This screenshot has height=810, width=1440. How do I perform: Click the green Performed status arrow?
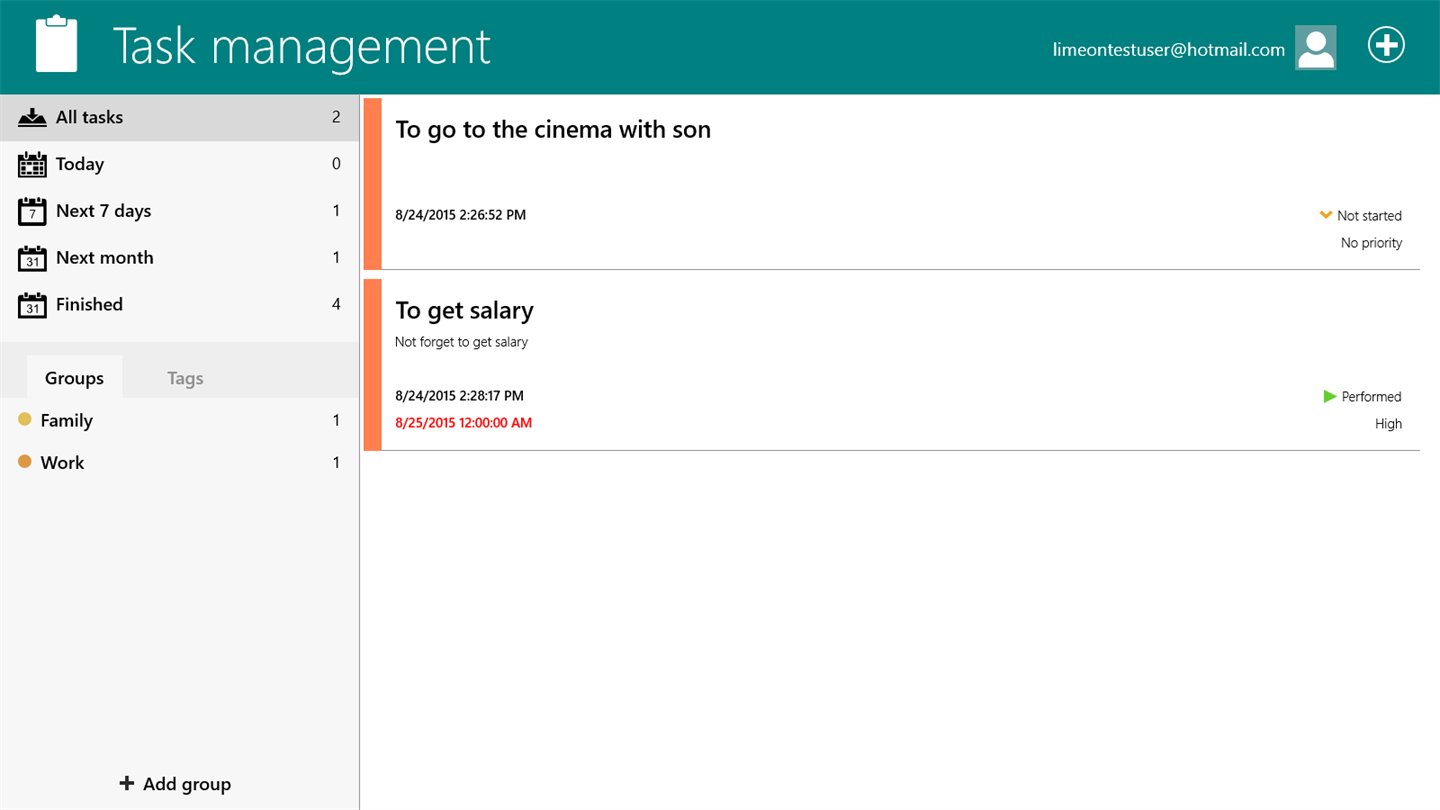pyautogui.click(x=1329, y=397)
